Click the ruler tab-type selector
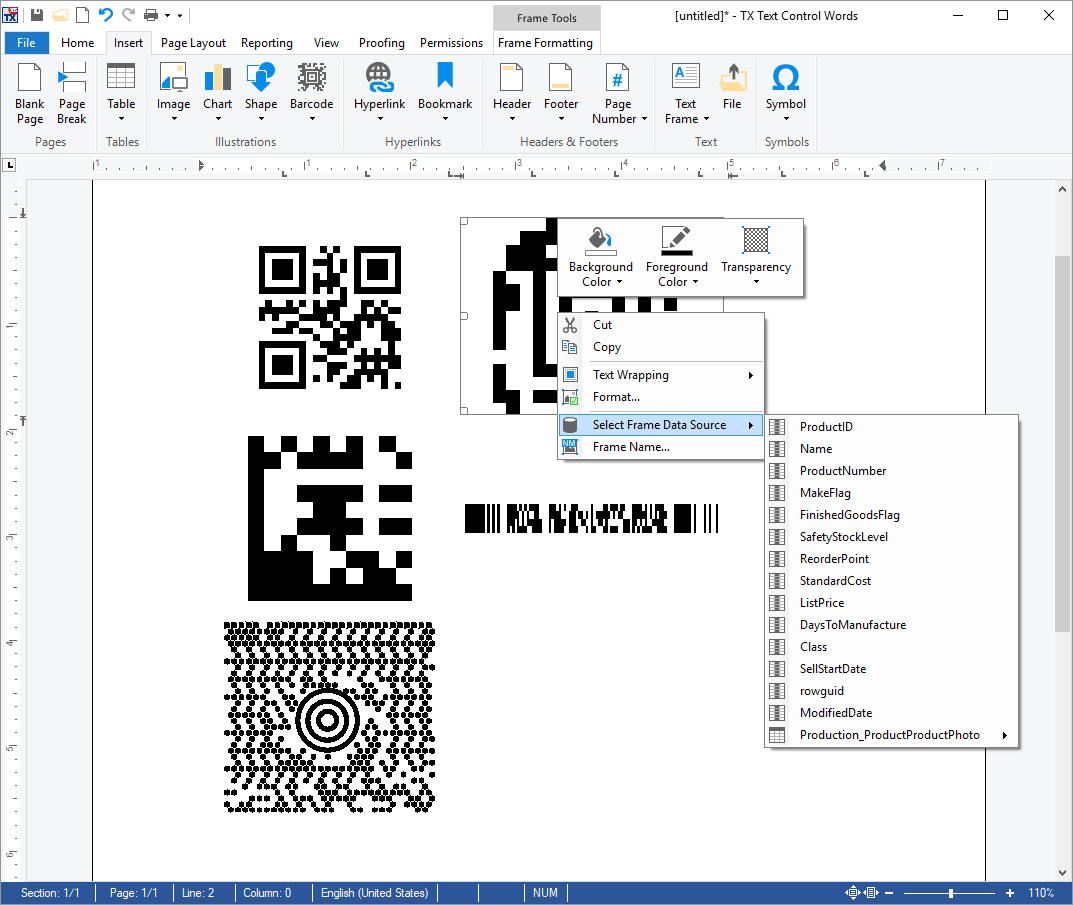Viewport: 1073px width, 905px height. point(10,165)
